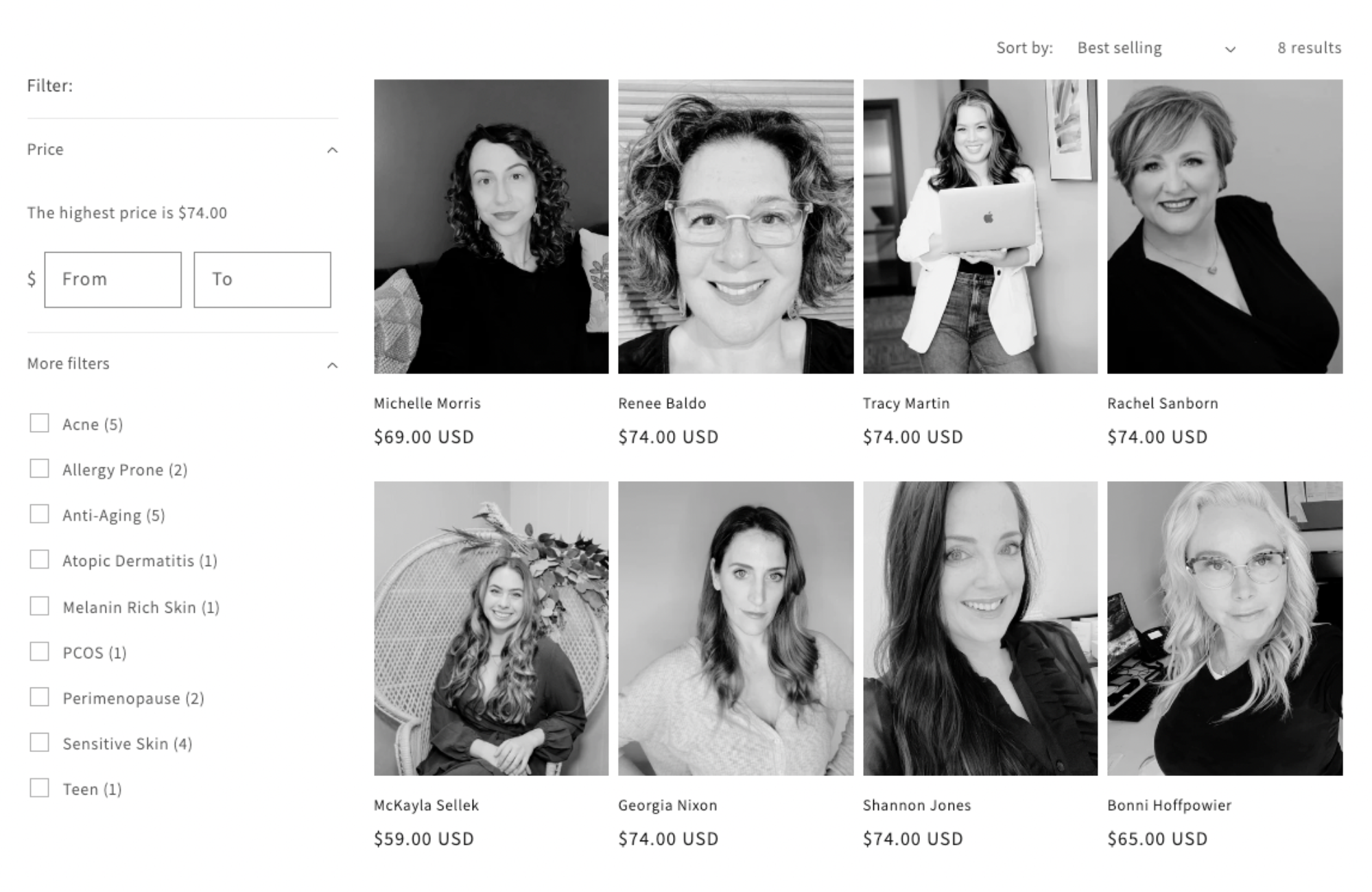Open the McKayla Sellek product link
1372x892 pixels.
(x=426, y=806)
